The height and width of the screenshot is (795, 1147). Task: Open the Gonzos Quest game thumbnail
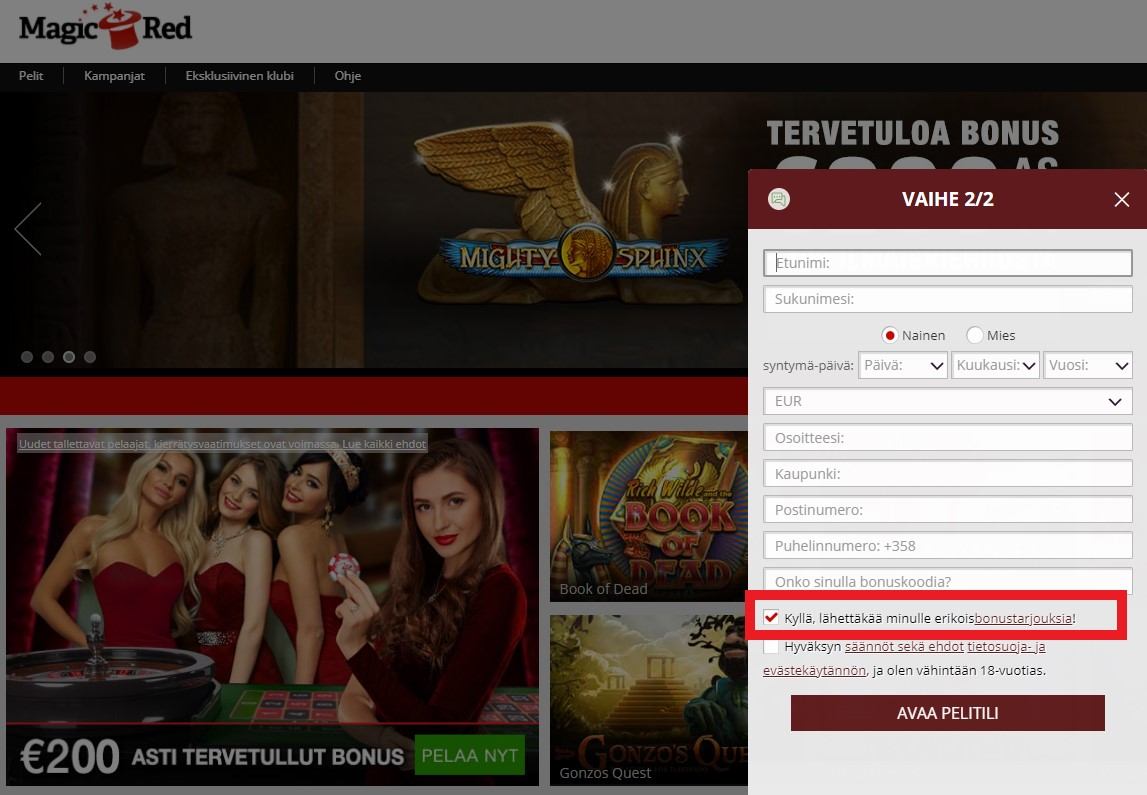pyautogui.click(x=648, y=699)
